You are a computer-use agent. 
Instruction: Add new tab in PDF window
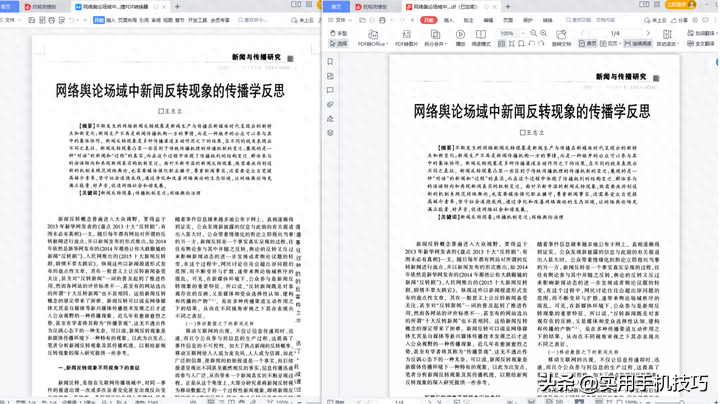(x=508, y=6)
